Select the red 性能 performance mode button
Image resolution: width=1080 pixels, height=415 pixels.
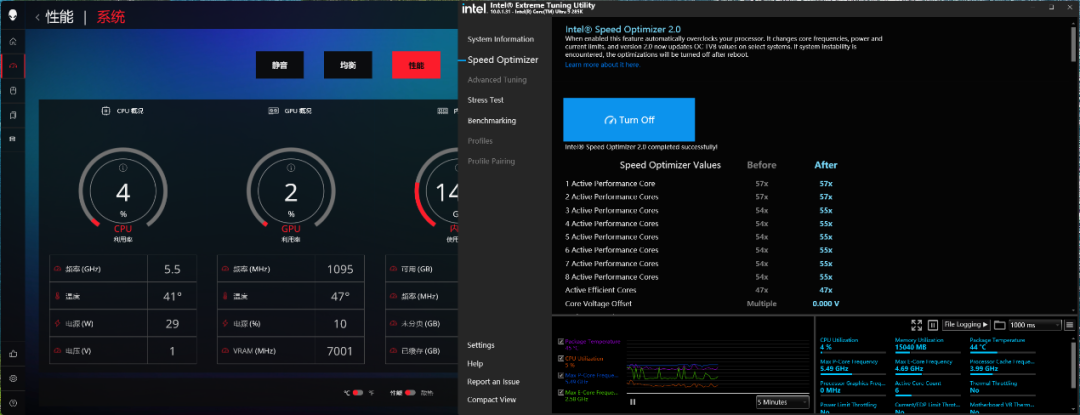pyautogui.click(x=416, y=65)
